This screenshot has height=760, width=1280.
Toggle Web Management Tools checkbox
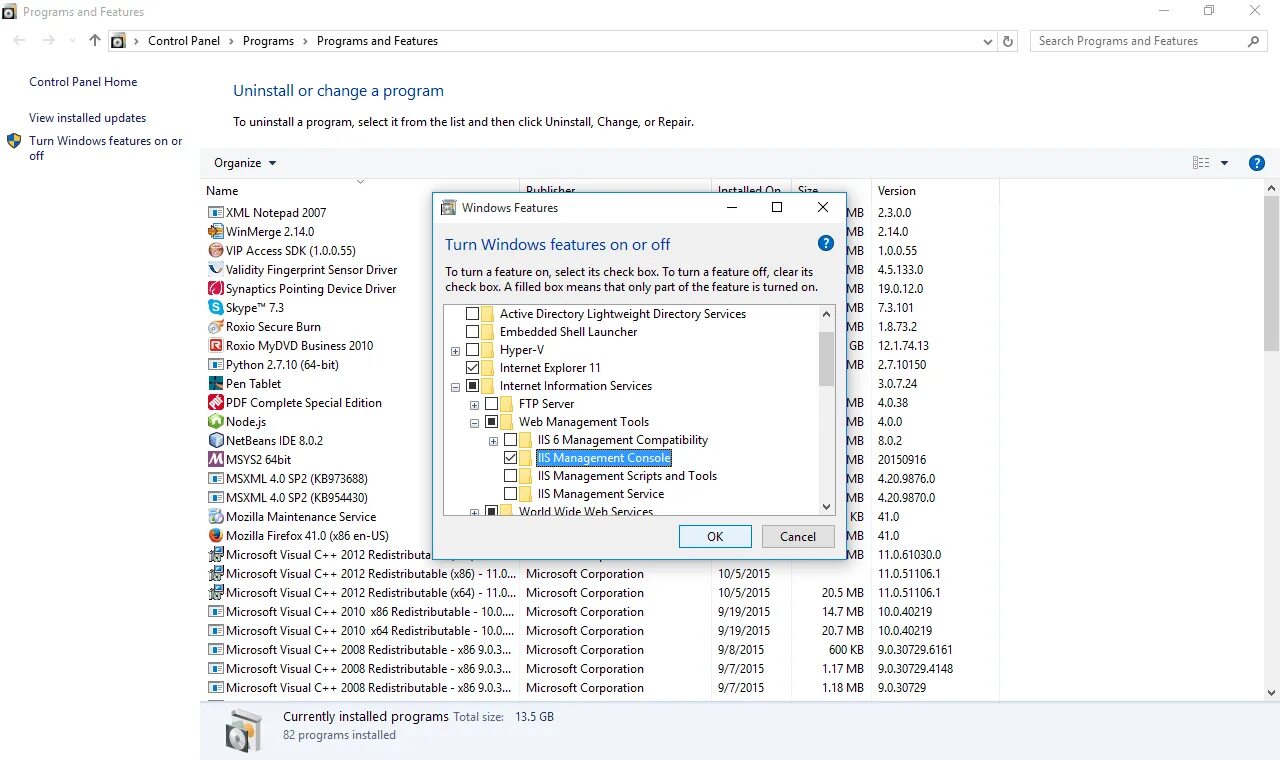(x=492, y=422)
